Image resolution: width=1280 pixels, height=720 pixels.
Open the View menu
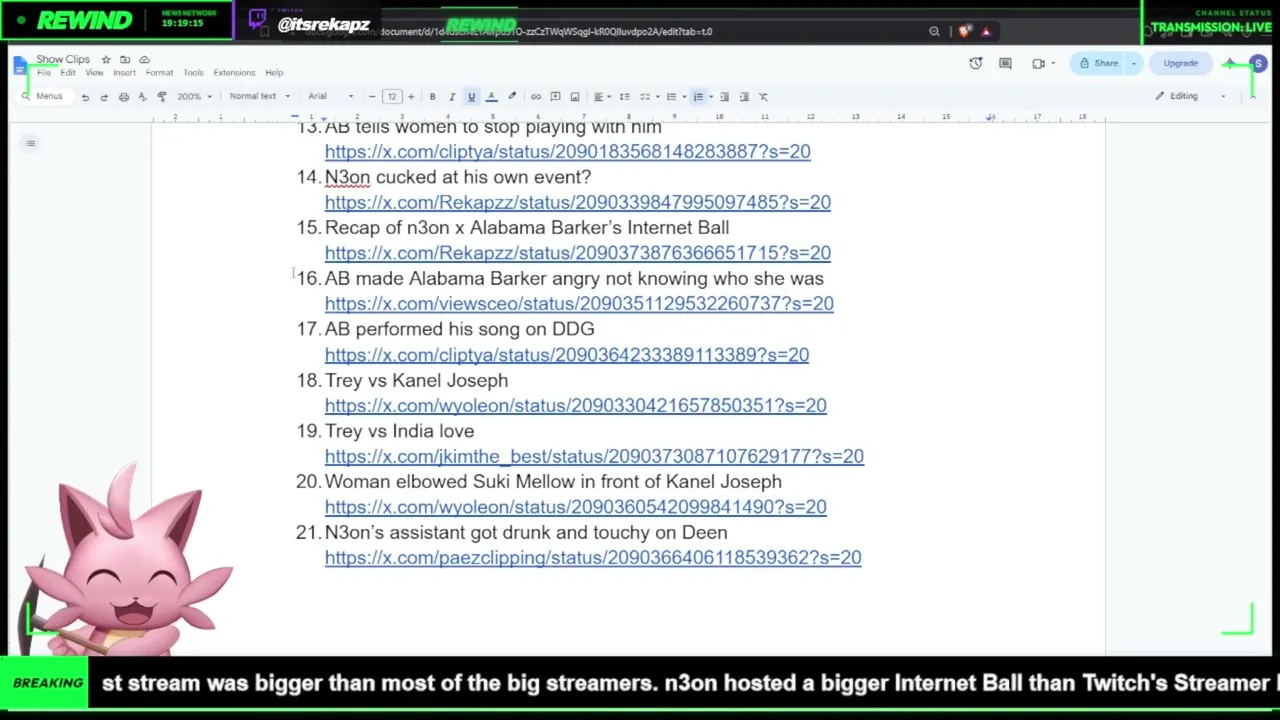click(x=94, y=73)
